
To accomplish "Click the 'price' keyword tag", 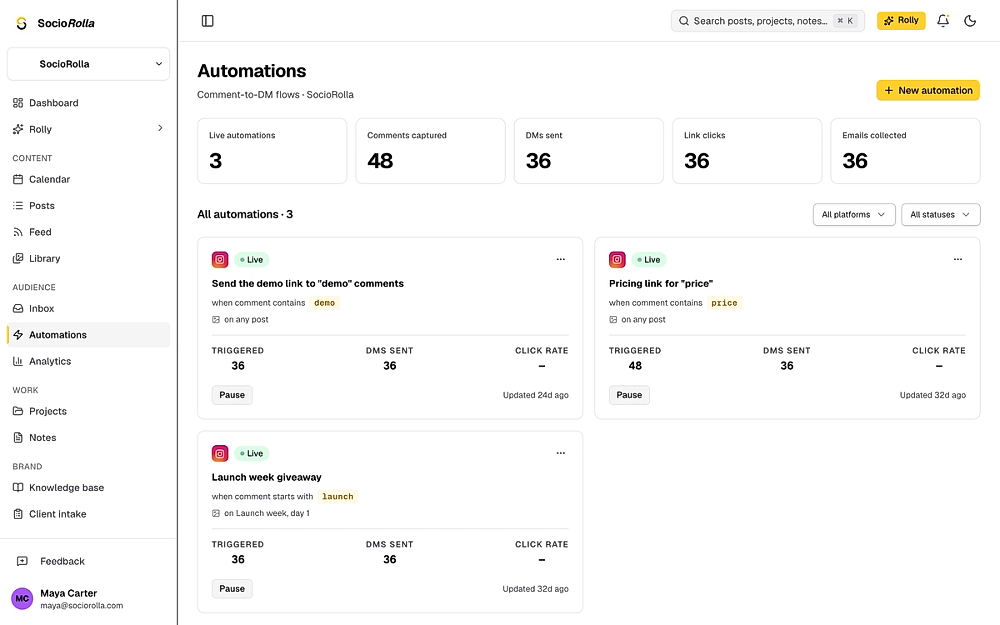I will tap(724, 303).
